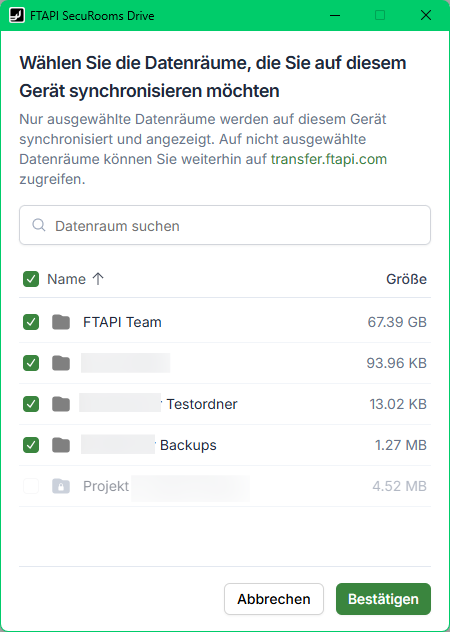
Task: Open the transfer.ftapi.com link
Action: click(x=329, y=159)
